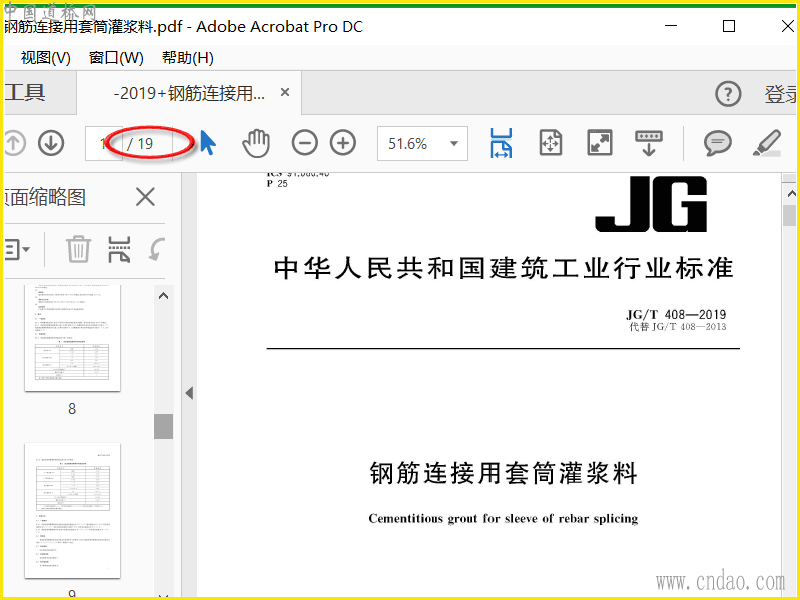Maximize the Acrobat window

coord(729,26)
